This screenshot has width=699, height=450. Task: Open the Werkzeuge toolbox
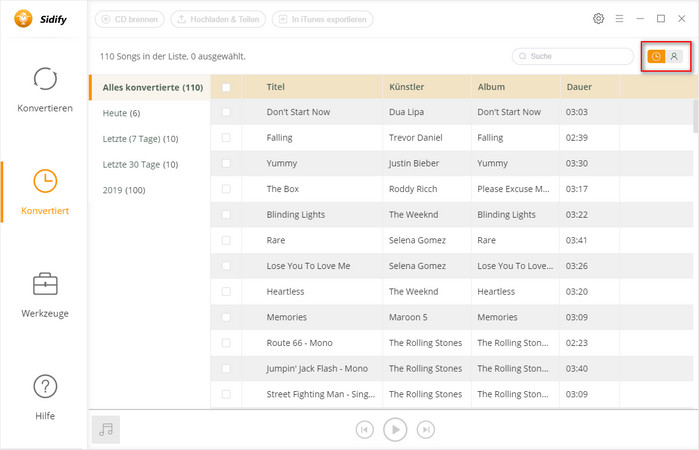click(45, 295)
